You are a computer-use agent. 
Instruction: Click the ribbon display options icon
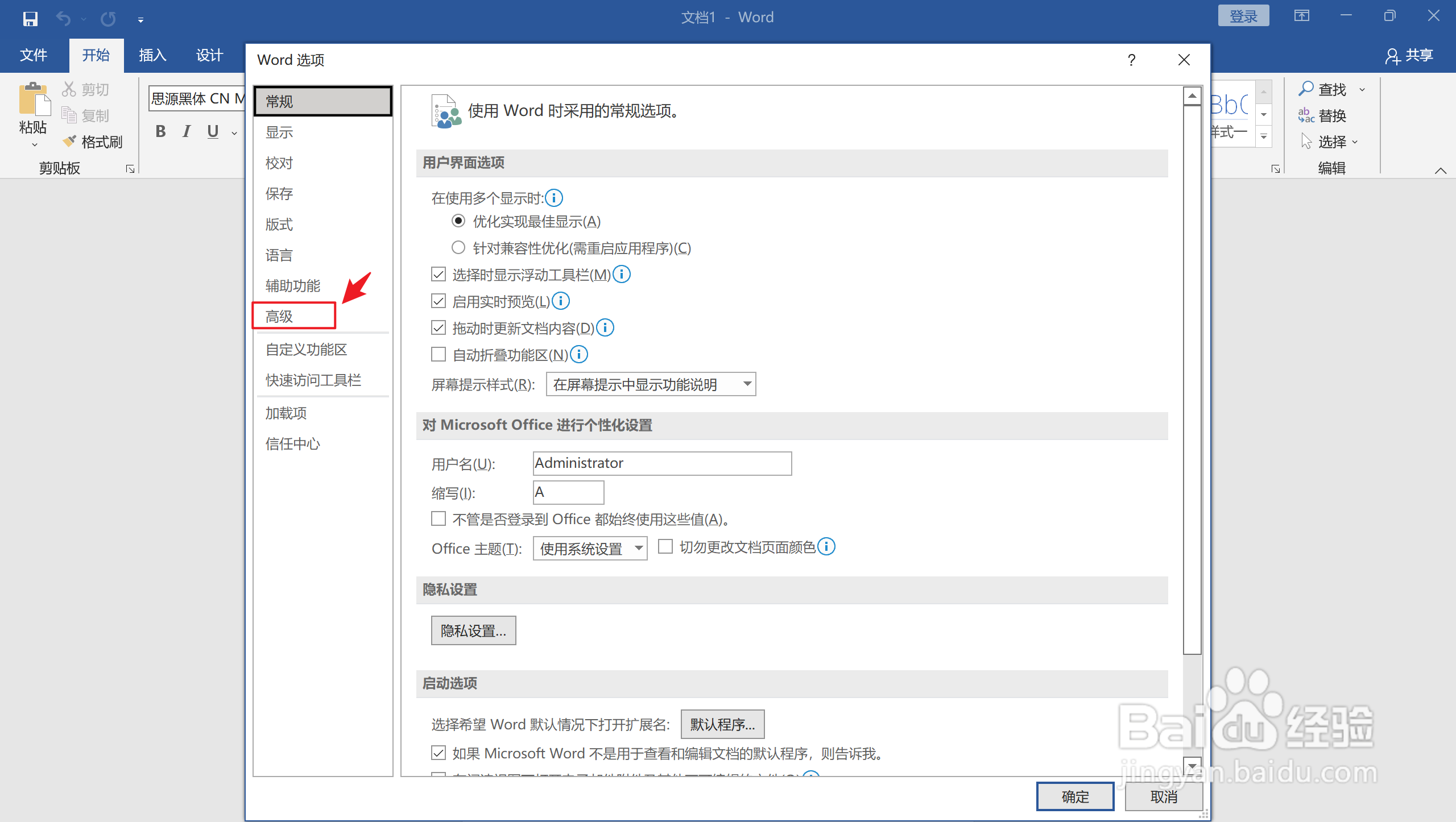coord(1302,16)
